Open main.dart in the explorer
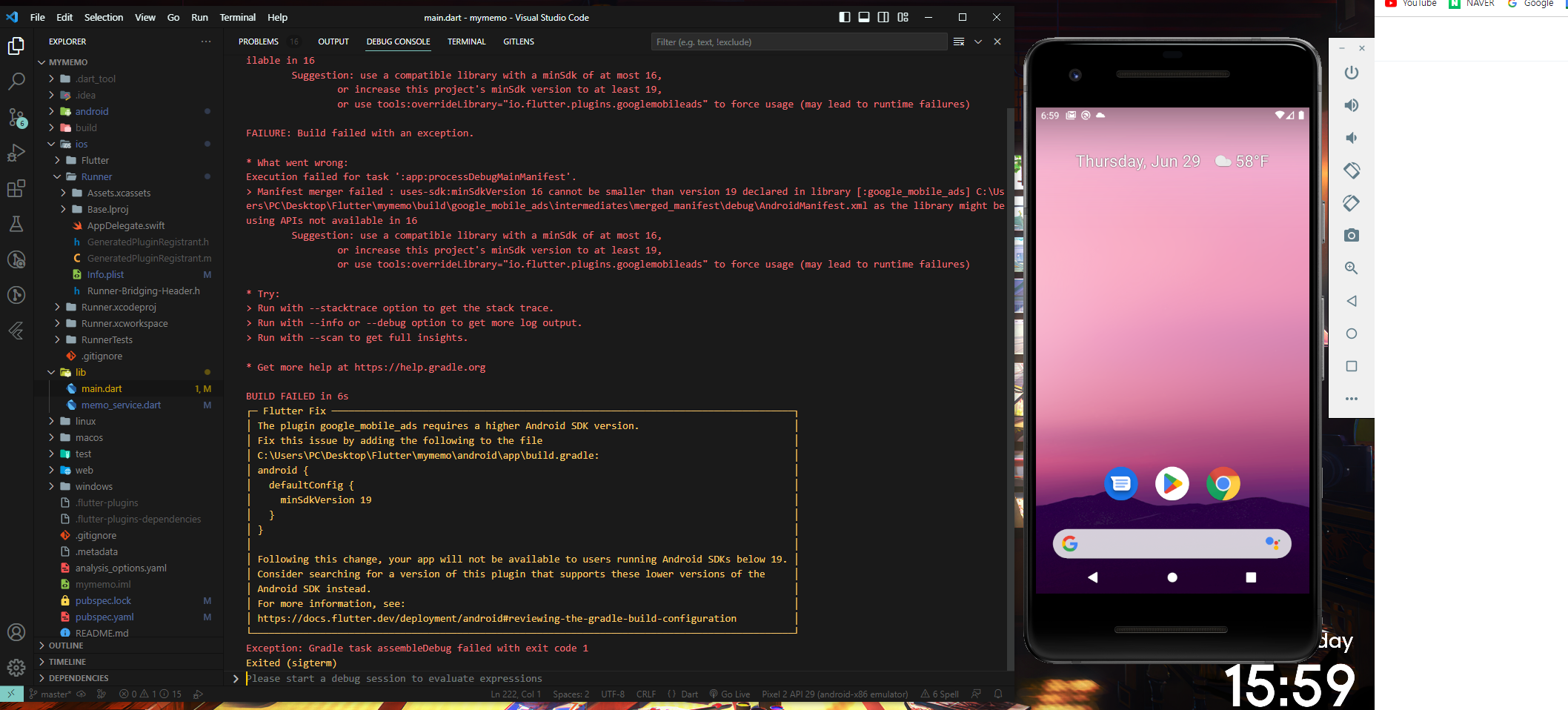The width and height of the screenshot is (1568, 710). (102, 388)
